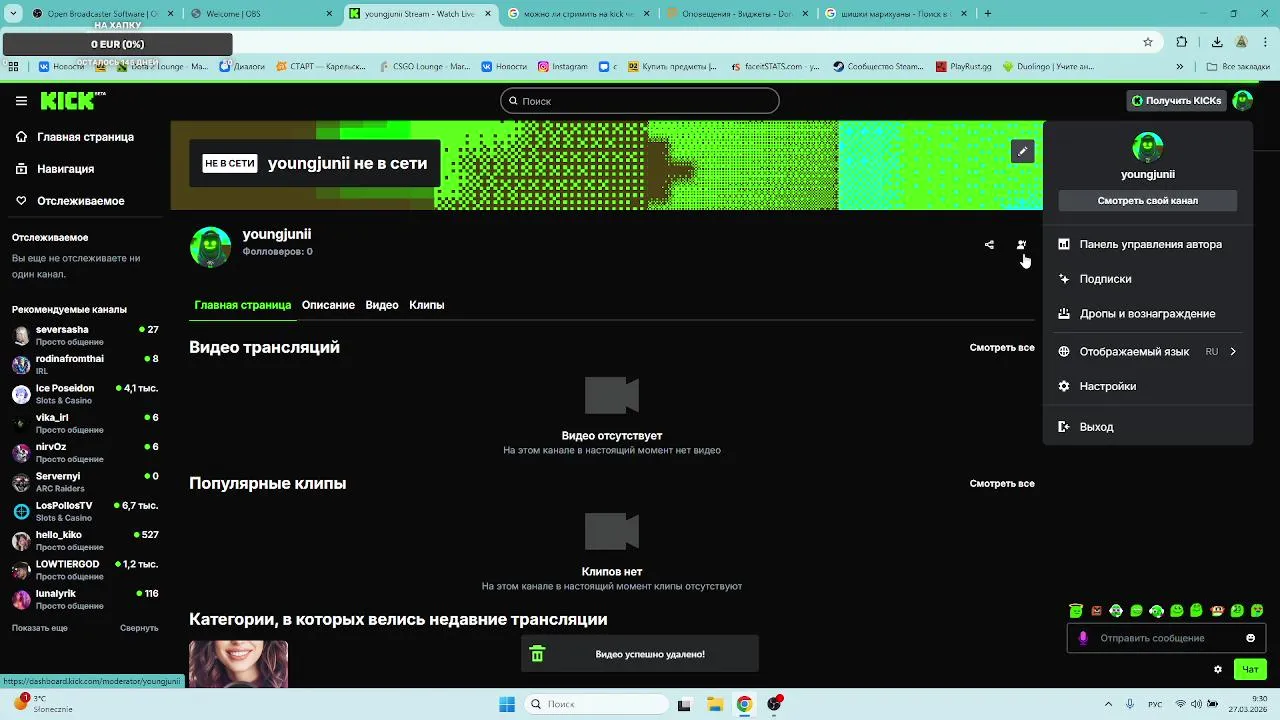
Task: Click the Kick search field
Action: coord(640,101)
